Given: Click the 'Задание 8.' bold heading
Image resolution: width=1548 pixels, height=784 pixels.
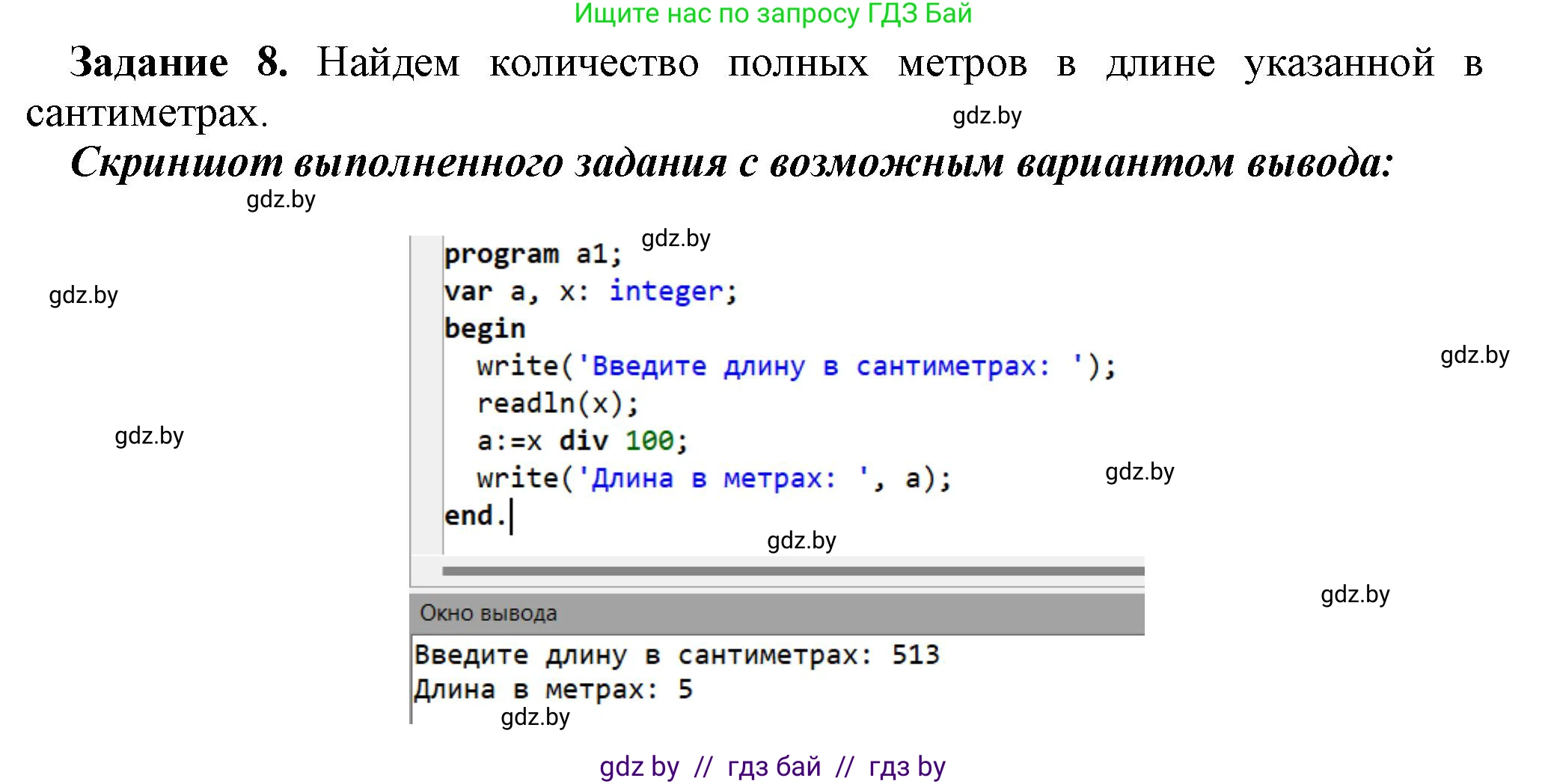Looking at the screenshot, I should 178,63.
